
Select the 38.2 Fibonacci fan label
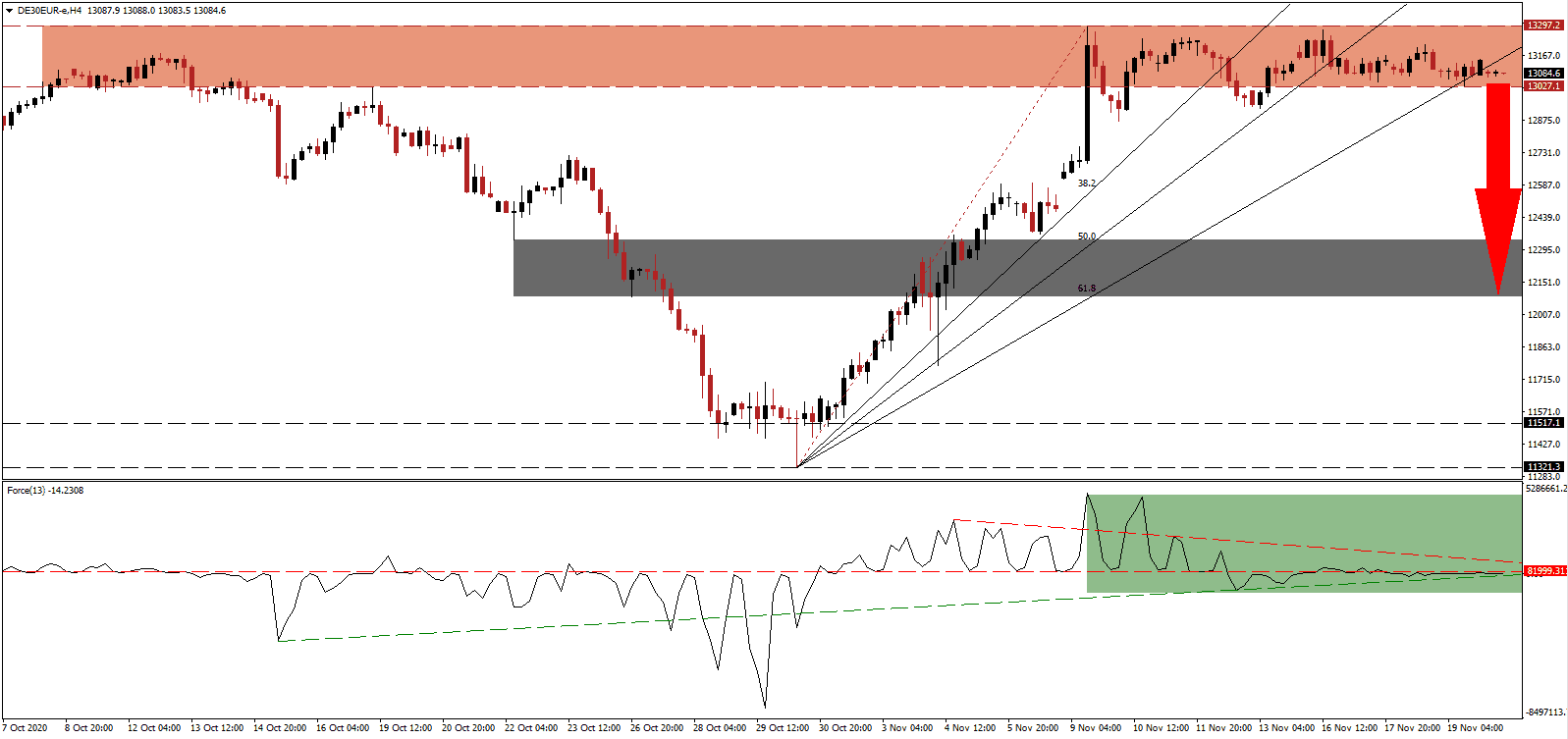pyautogui.click(x=1086, y=184)
